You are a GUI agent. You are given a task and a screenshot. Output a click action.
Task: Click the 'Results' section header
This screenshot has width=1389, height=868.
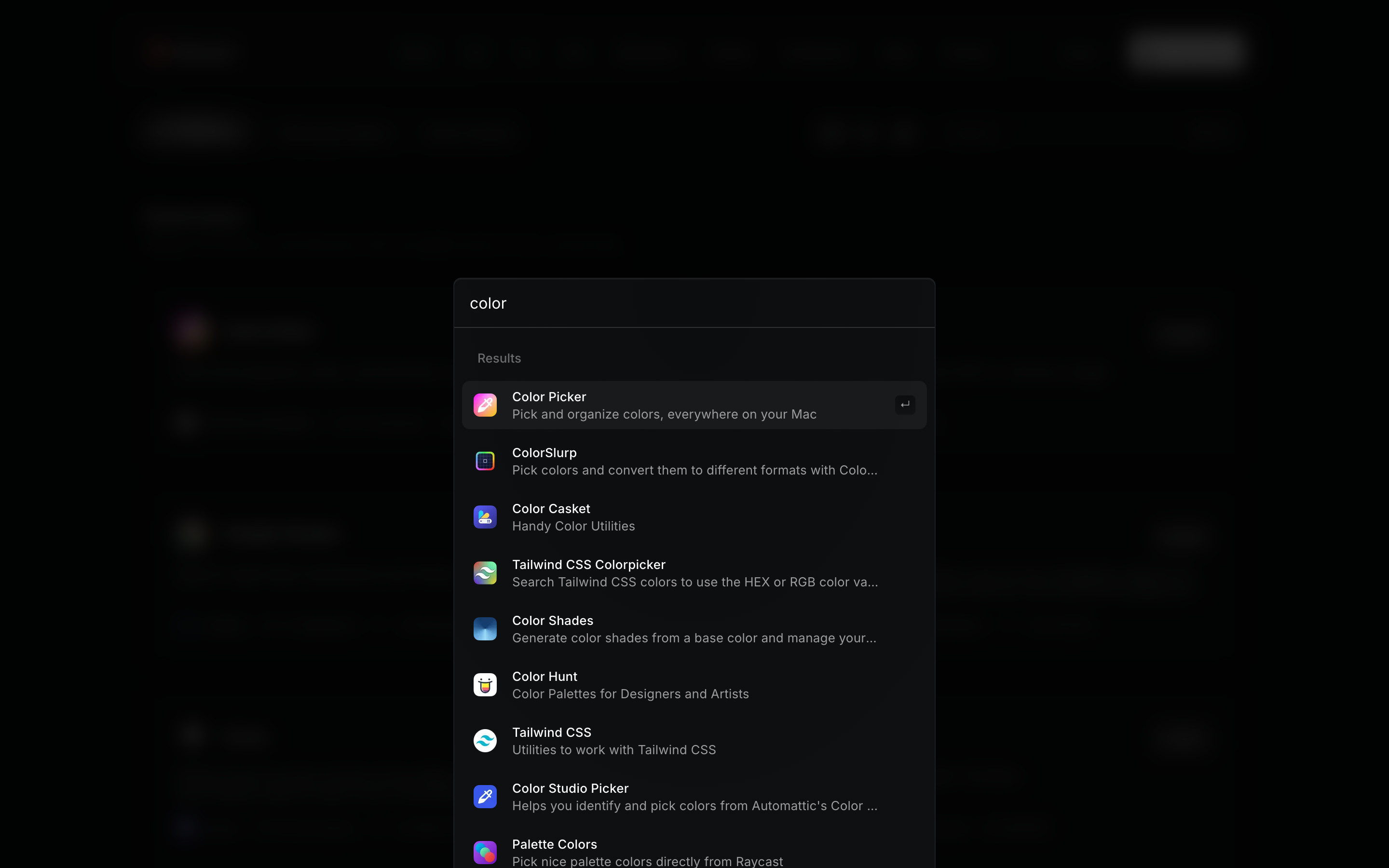click(x=499, y=358)
